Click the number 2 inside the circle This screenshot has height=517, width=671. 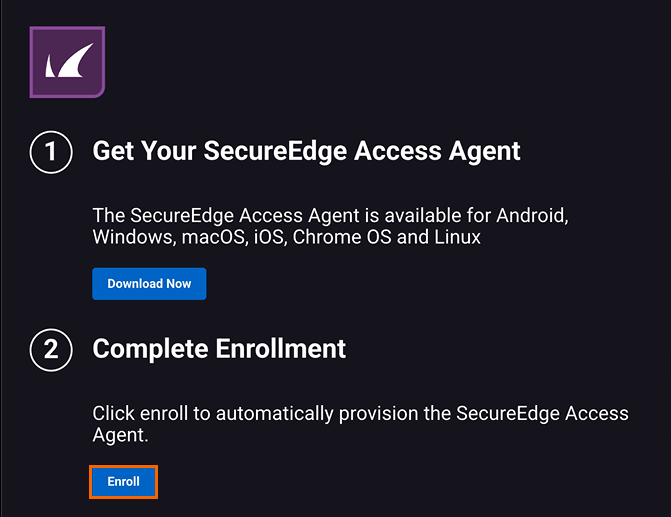pos(50,349)
